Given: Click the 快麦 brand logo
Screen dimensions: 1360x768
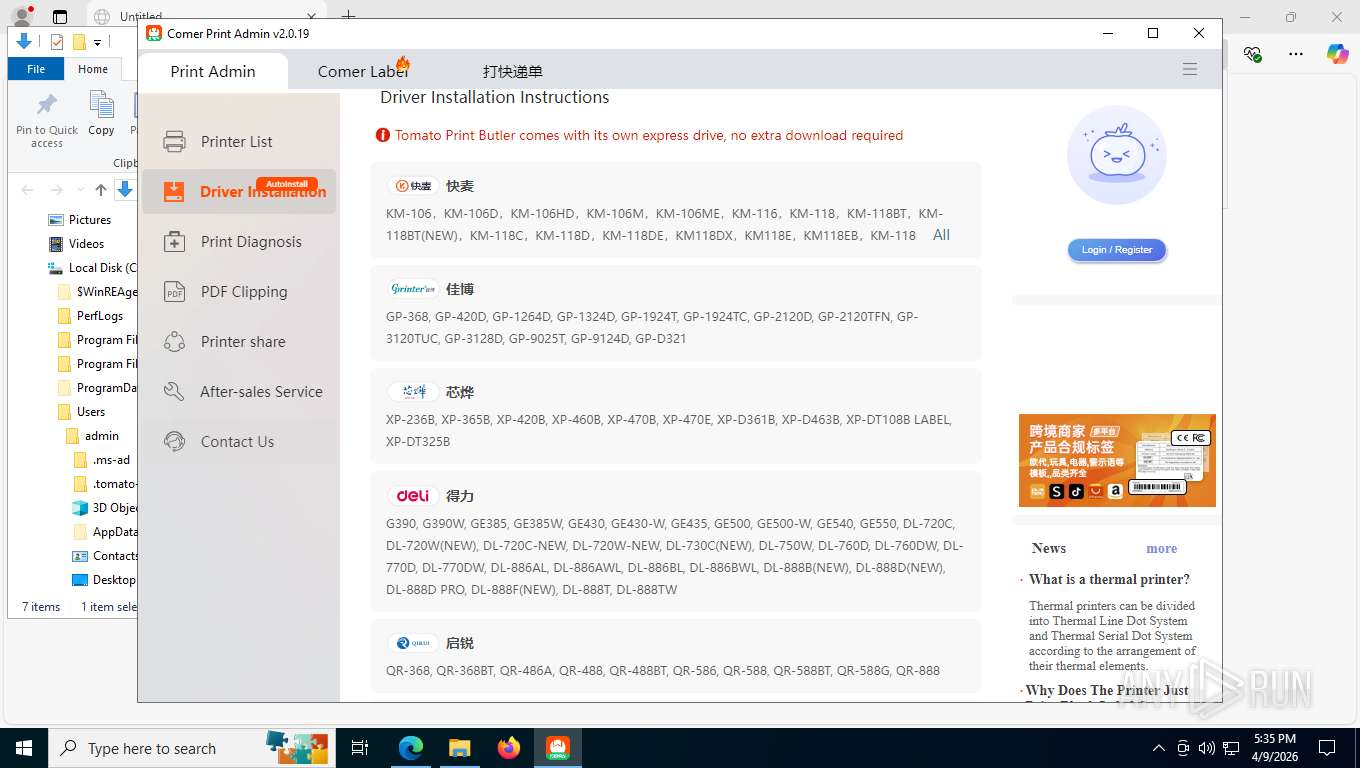Looking at the screenshot, I should point(413,186).
